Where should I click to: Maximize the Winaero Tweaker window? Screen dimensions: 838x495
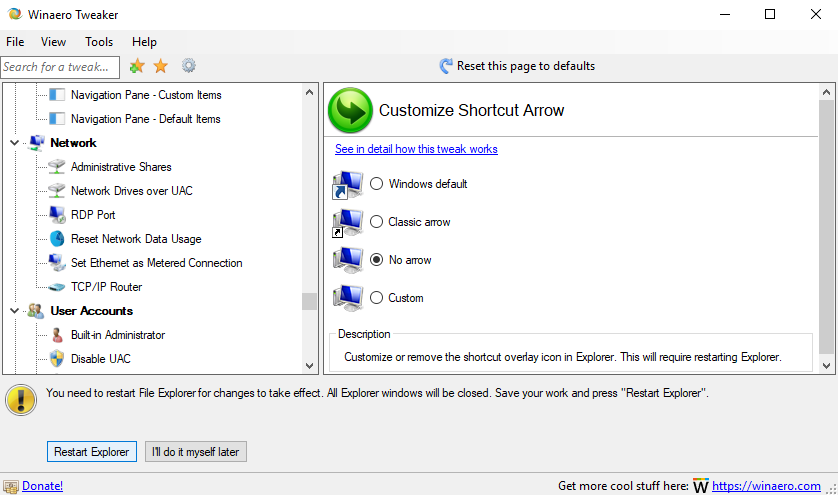click(770, 14)
